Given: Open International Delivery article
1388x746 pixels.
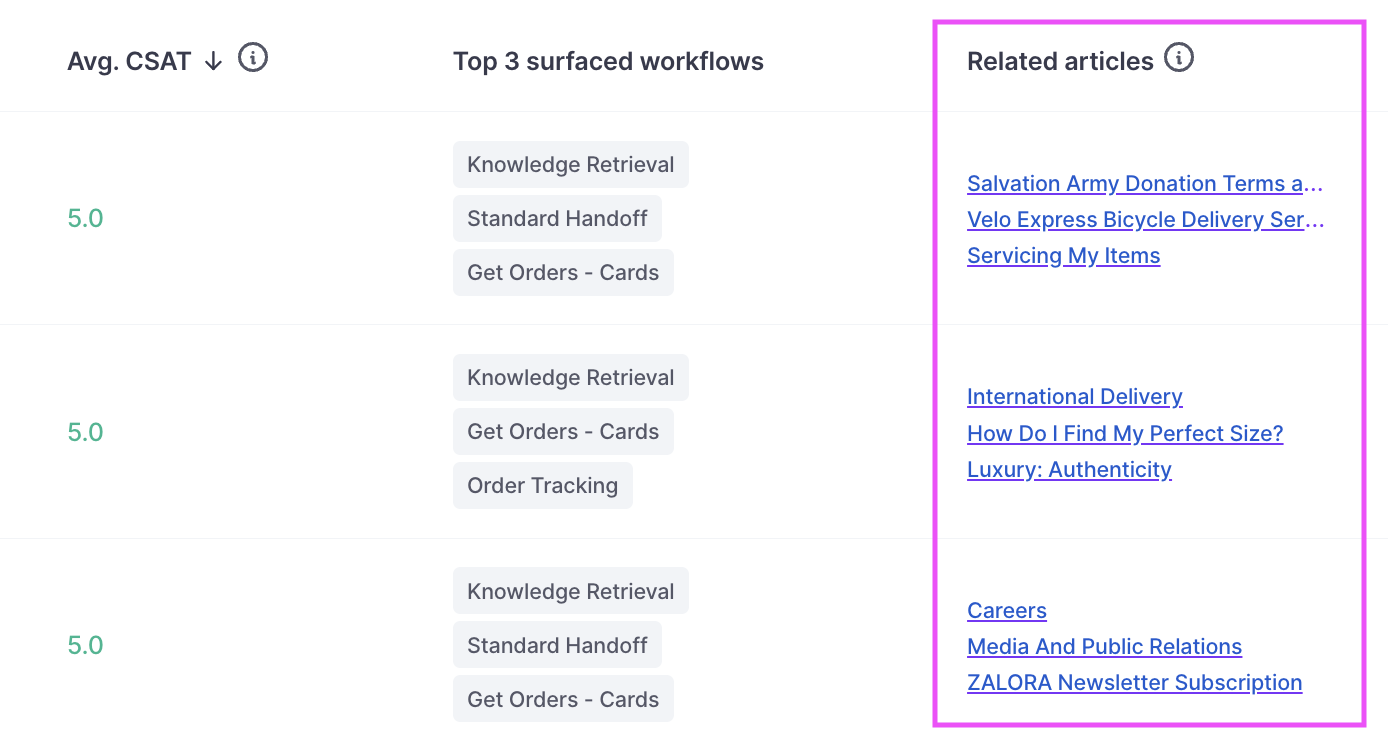Looking at the screenshot, I should [1075, 396].
